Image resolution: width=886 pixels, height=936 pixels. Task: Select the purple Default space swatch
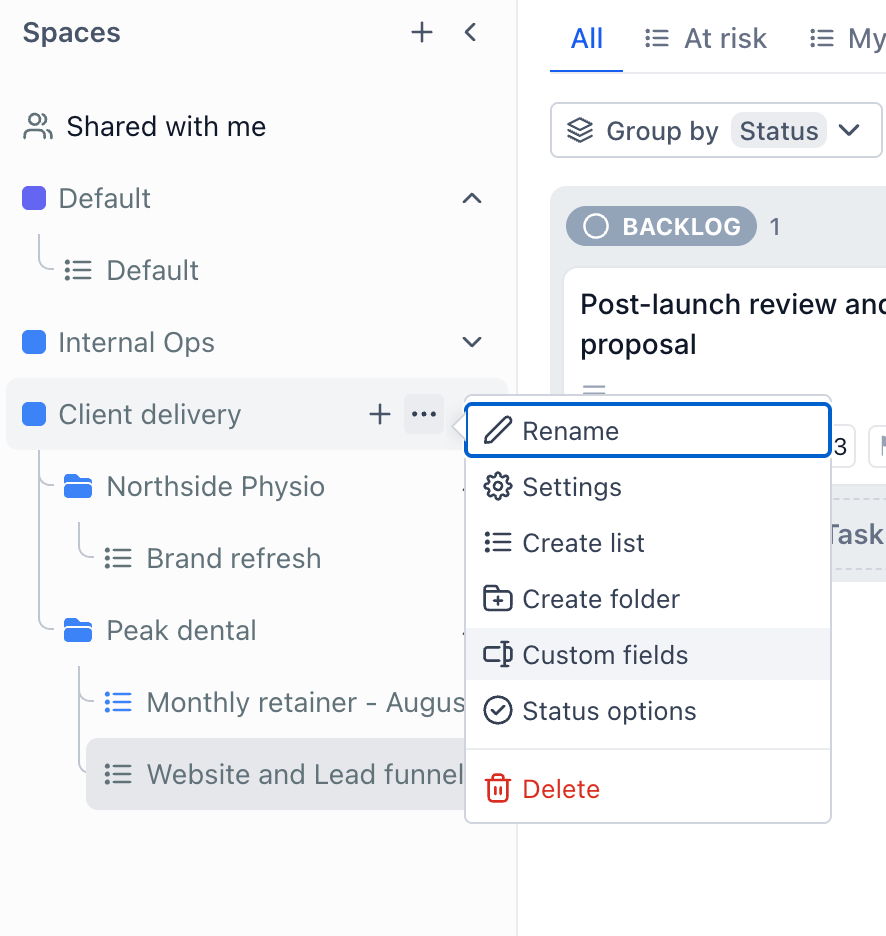click(x=34, y=198)
